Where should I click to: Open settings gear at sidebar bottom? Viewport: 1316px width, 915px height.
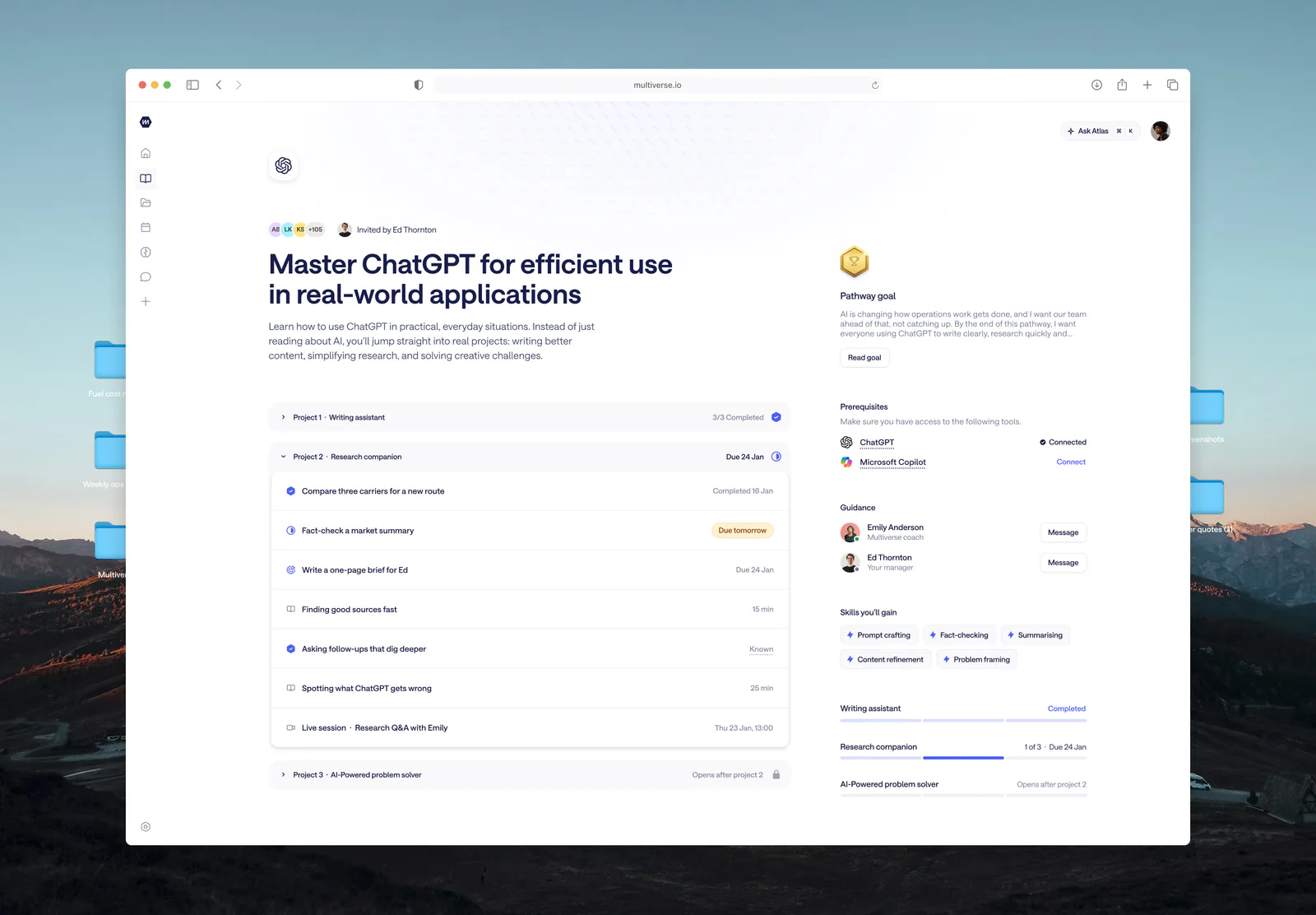tap(146, 827)
